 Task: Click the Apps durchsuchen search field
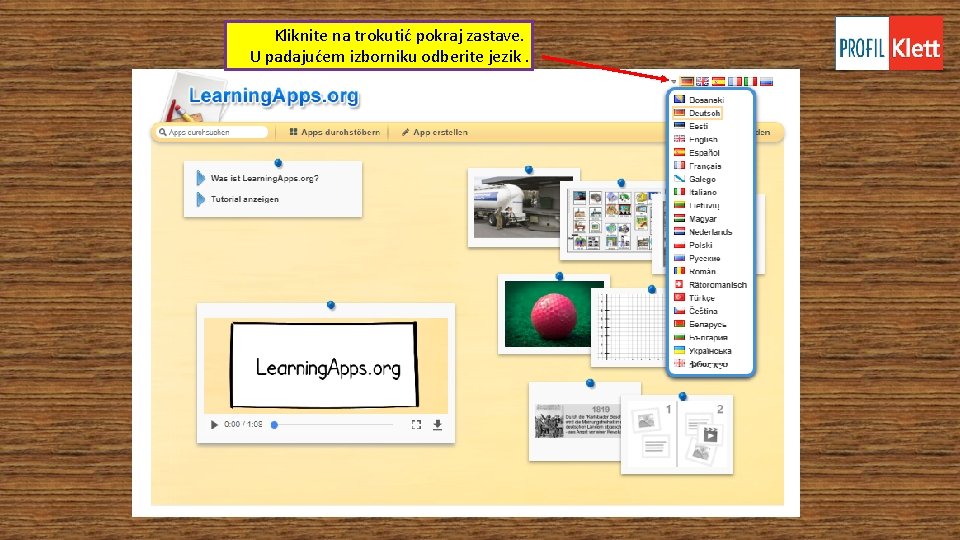pos(212,132)
